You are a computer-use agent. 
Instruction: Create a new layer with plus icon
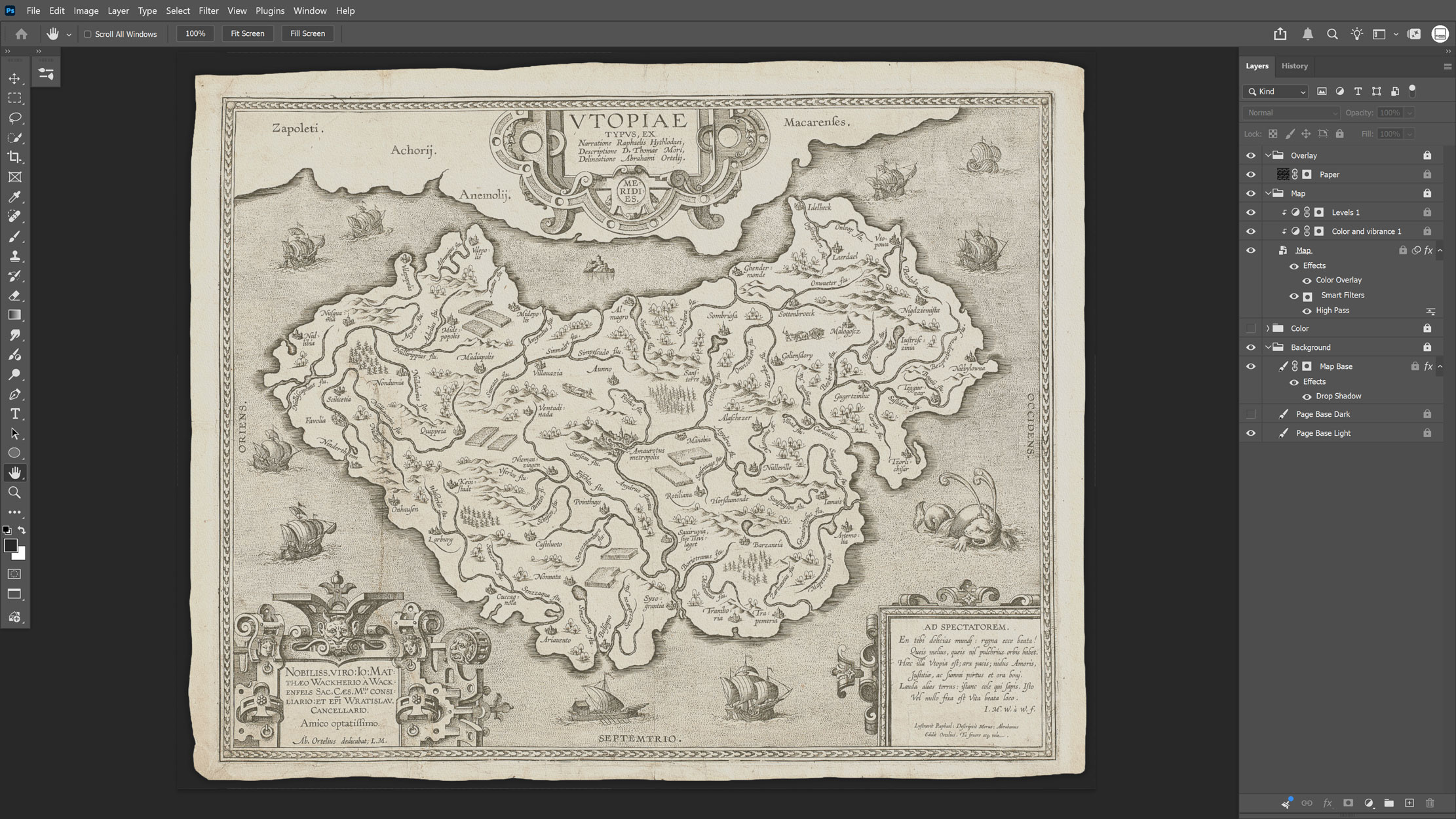(1409, 803)
